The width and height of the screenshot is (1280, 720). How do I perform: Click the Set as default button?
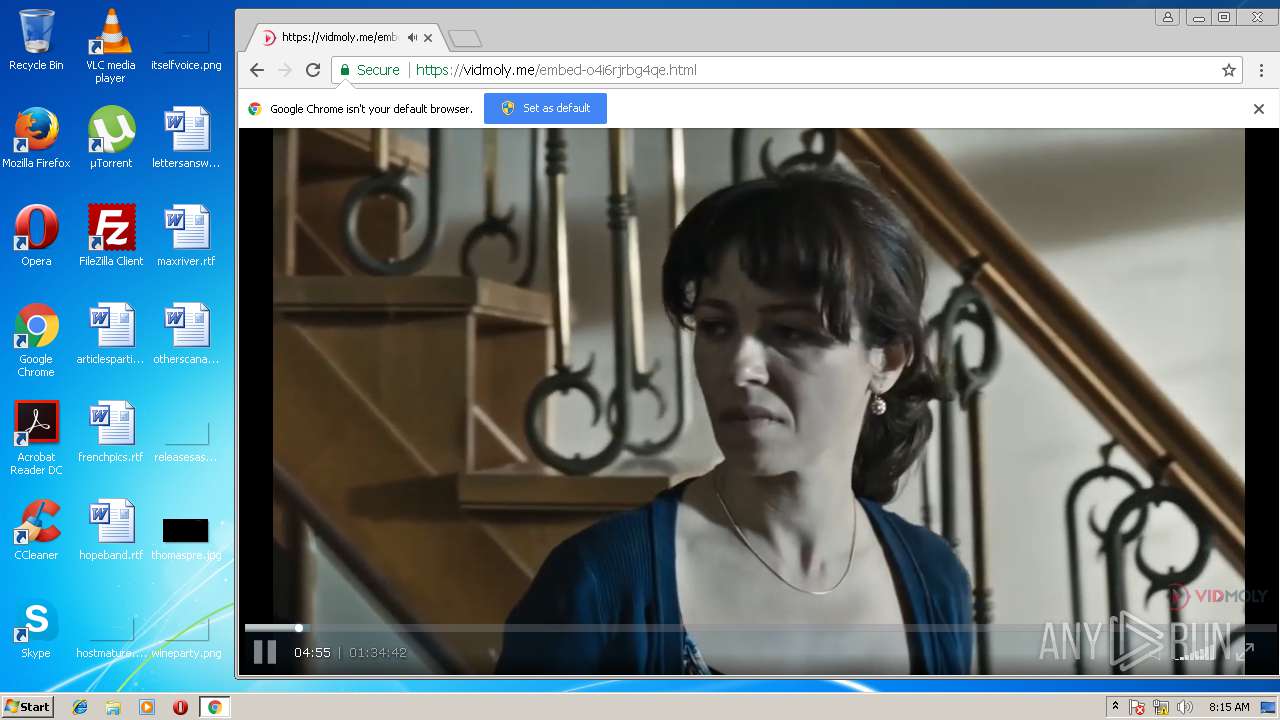point(545,108)
